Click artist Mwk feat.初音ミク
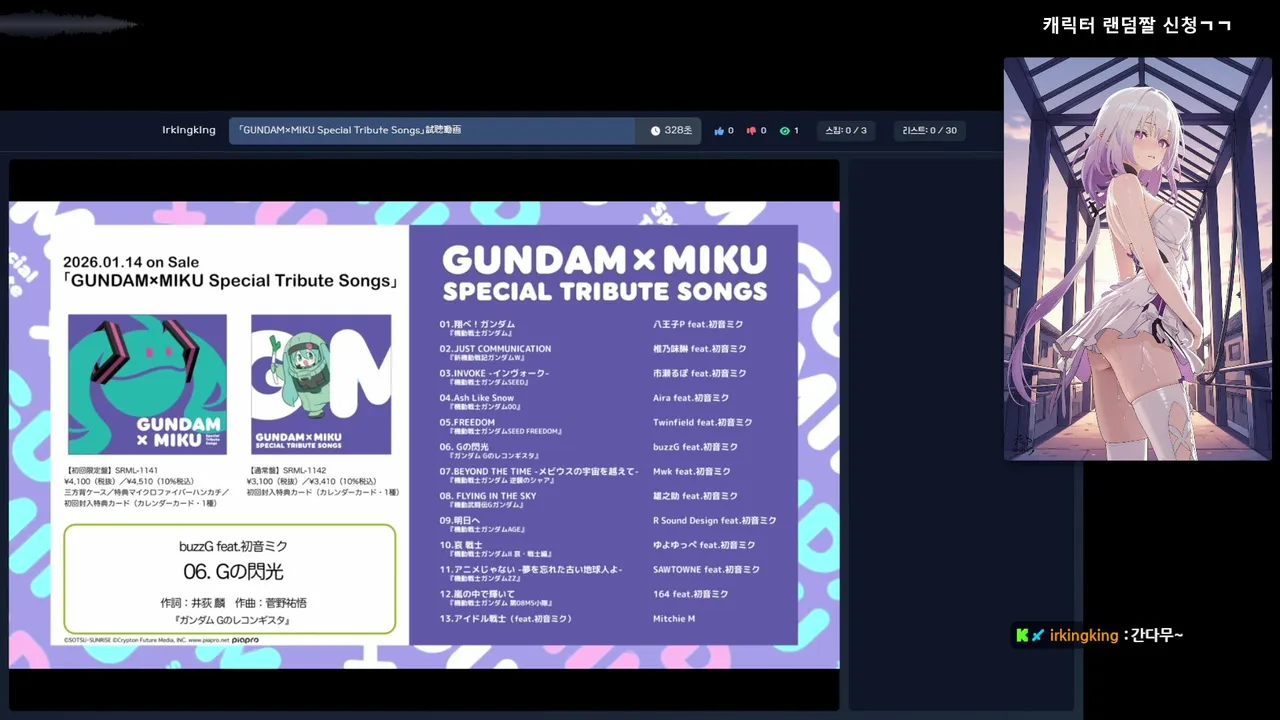 coord(692,472)
